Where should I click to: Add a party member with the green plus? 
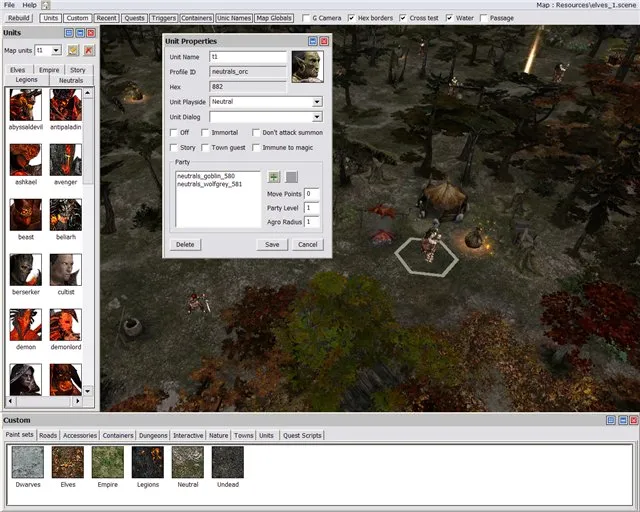(274, 177)
